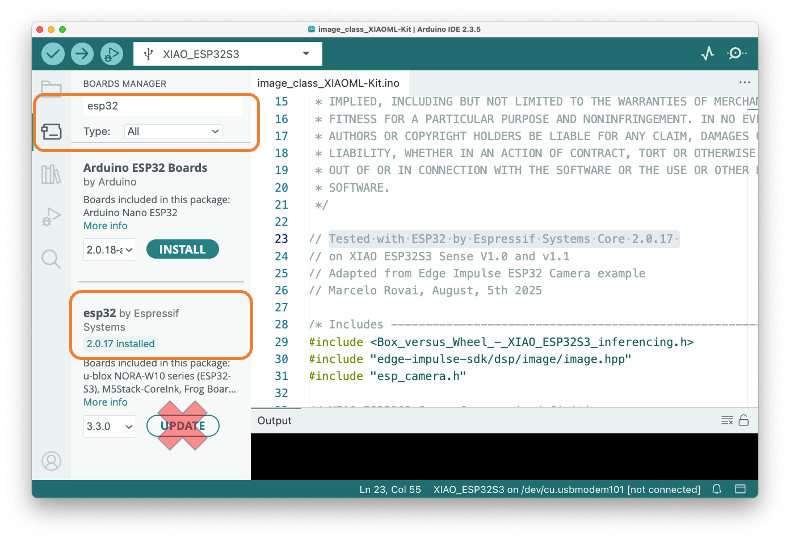Open the esp32 version 3.3.0 dropdown
This screenshot has width=790, height=540.
[x=109, y=426]
